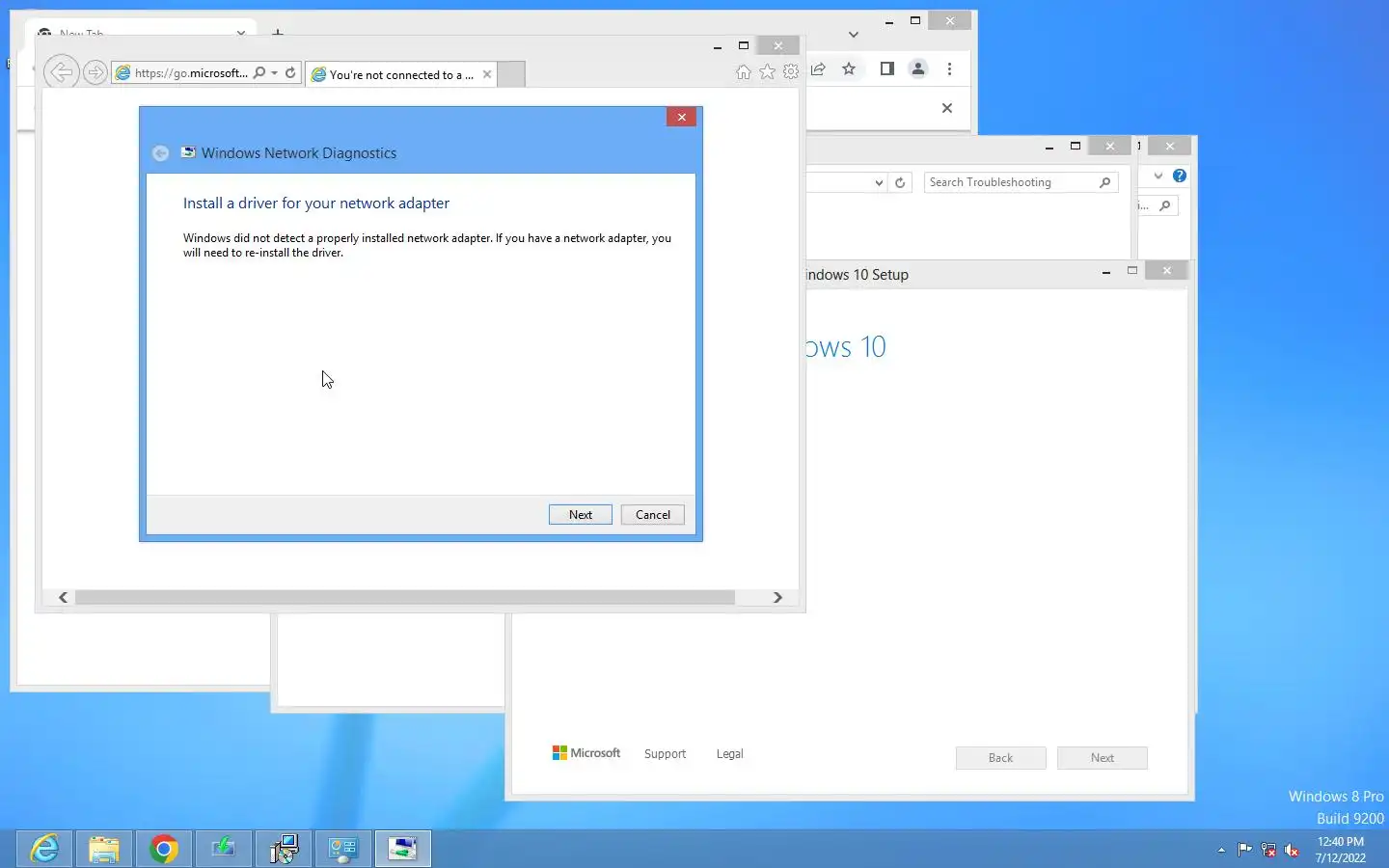This screenshot has width=1389, height=868.
Task: Click Chrome share page icon
Action: pyautogui.click(x=819, y=69)
